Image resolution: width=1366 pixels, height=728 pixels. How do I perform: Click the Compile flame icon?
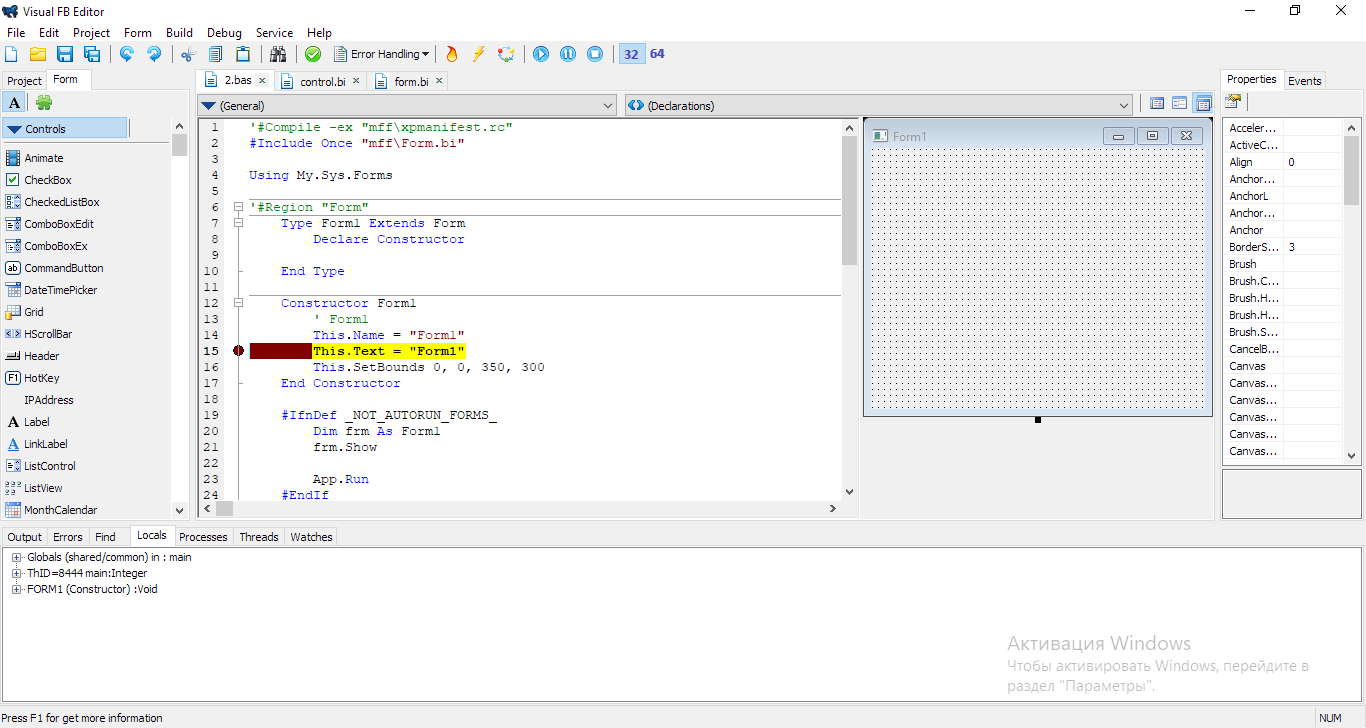point(452,54)
